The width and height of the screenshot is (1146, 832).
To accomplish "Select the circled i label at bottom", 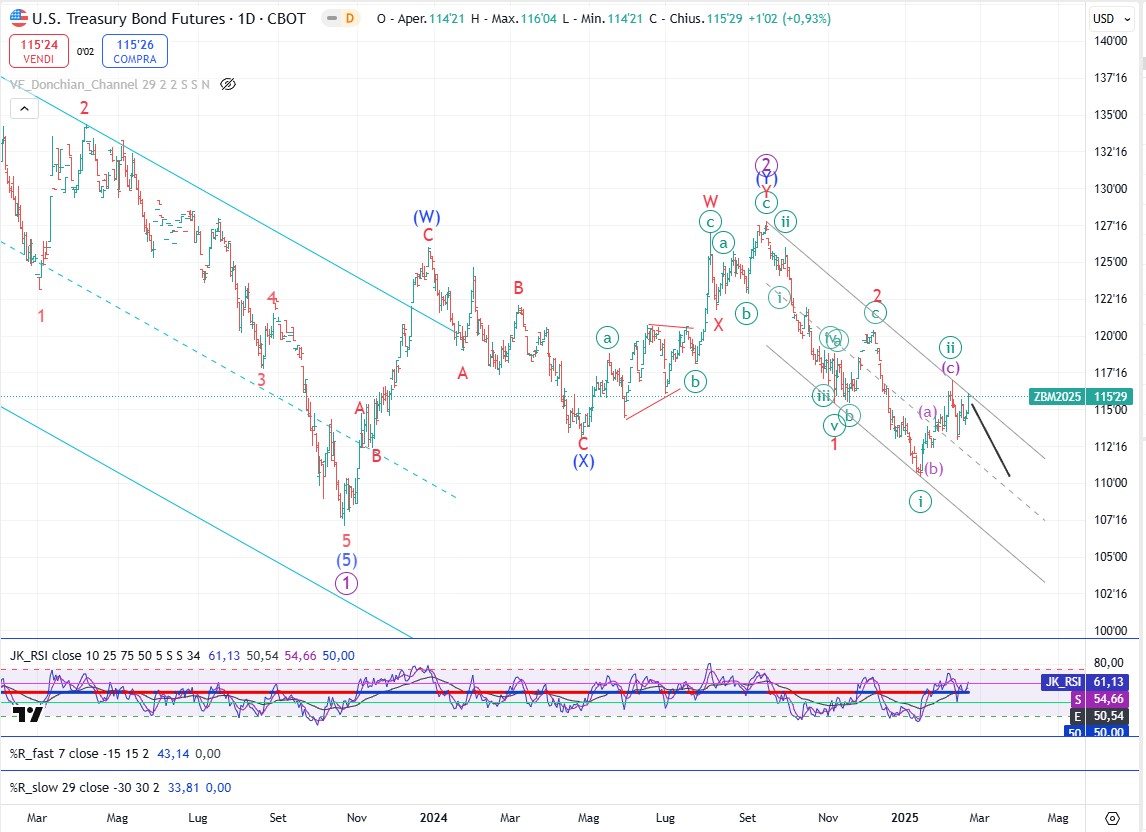I will coord(920,502).
